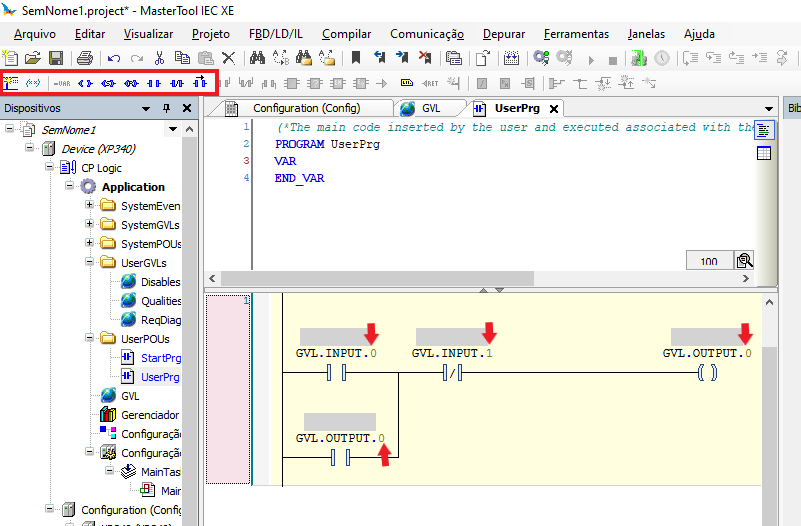
Task: Pin the Dispositivos panel
Action: pos(166,108)
